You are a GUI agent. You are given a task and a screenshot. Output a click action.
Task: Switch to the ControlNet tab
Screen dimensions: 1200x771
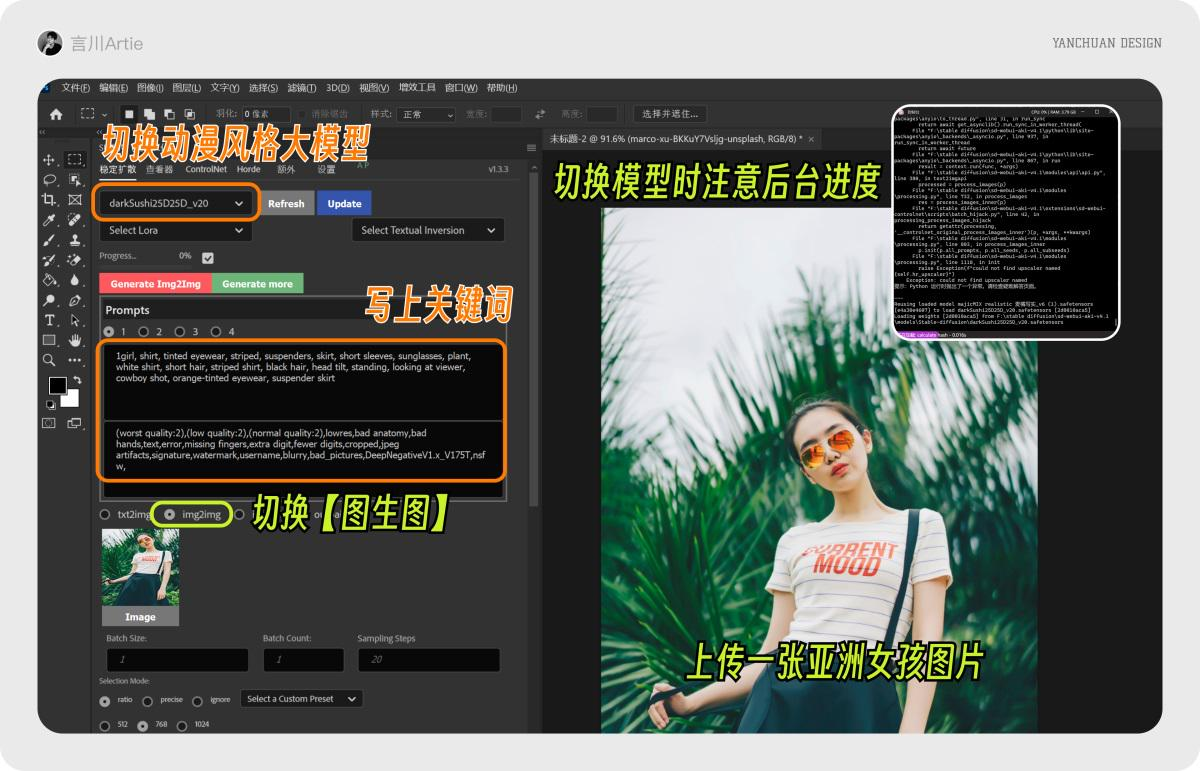[x=205, y=169]
